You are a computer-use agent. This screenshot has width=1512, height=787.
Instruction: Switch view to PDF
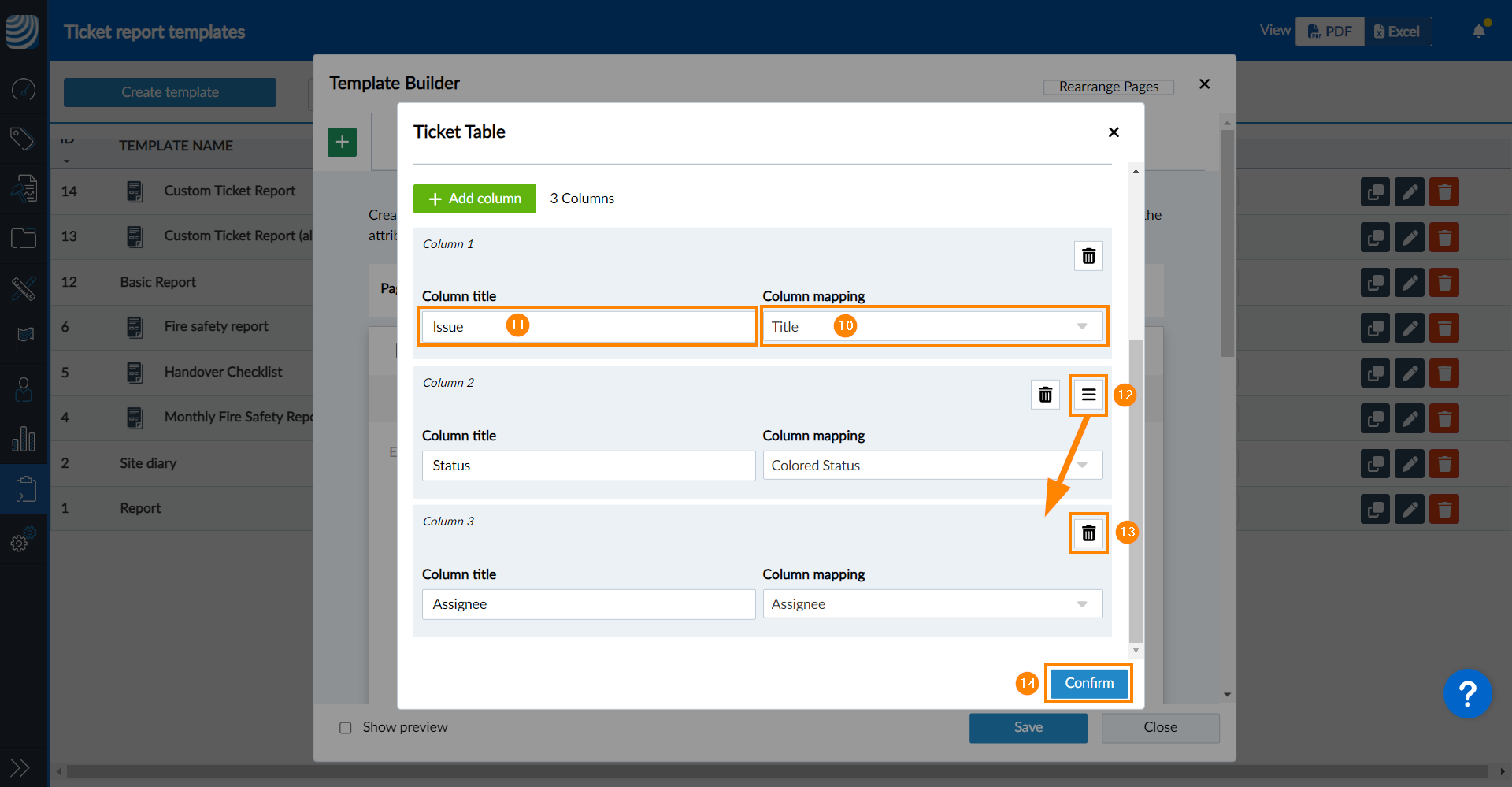pyautogui.click(x=1330, y=32)
